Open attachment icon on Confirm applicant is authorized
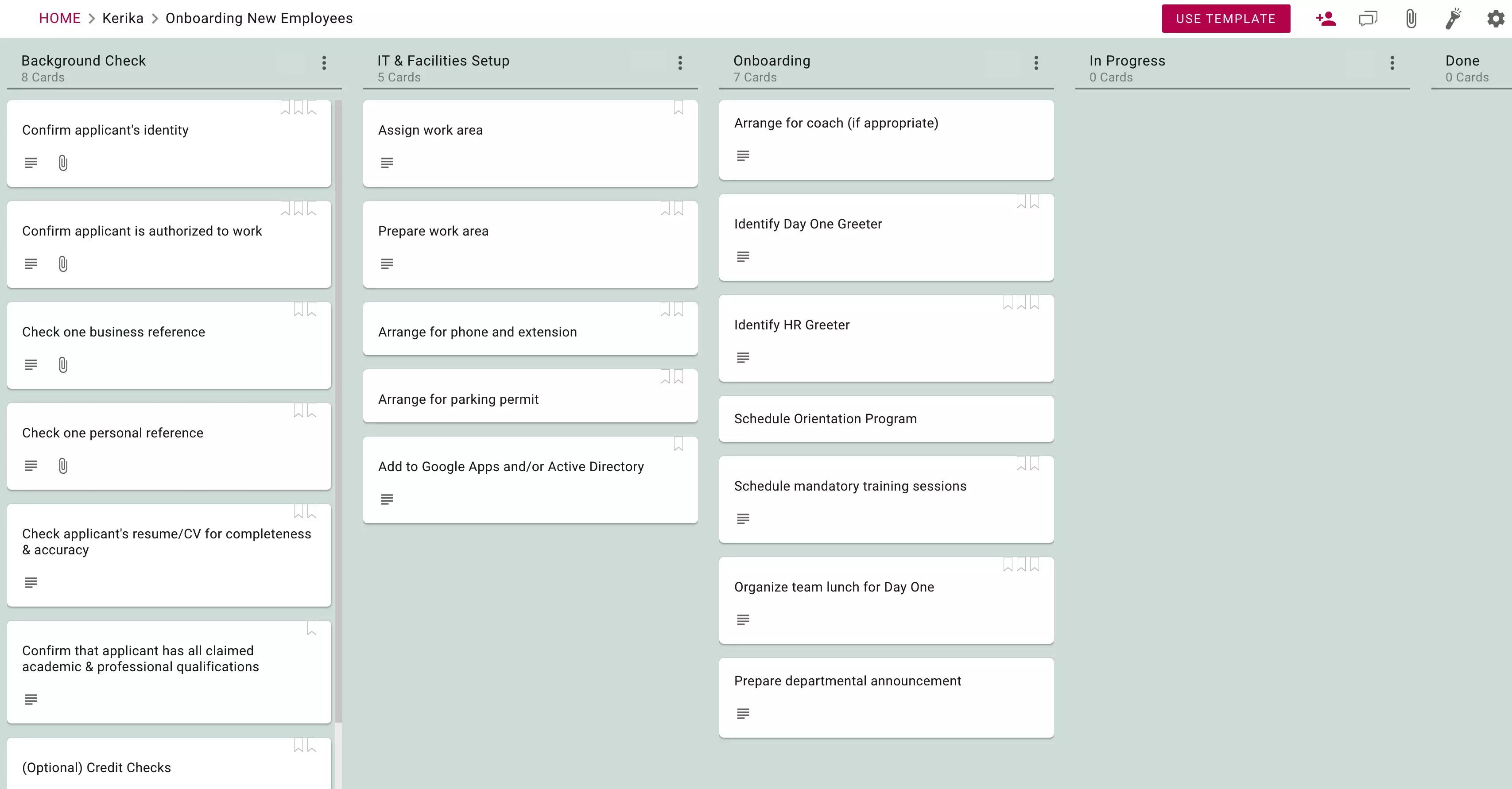Viewport: 1512px width, 789px height. tap(63, 263)
